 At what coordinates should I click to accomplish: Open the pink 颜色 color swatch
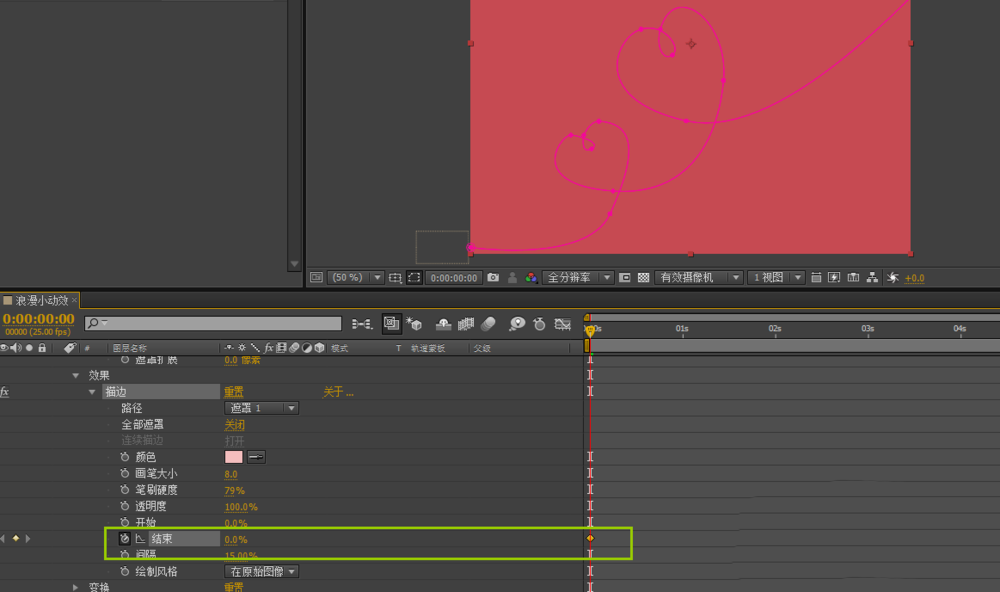[x=233, y=457]
